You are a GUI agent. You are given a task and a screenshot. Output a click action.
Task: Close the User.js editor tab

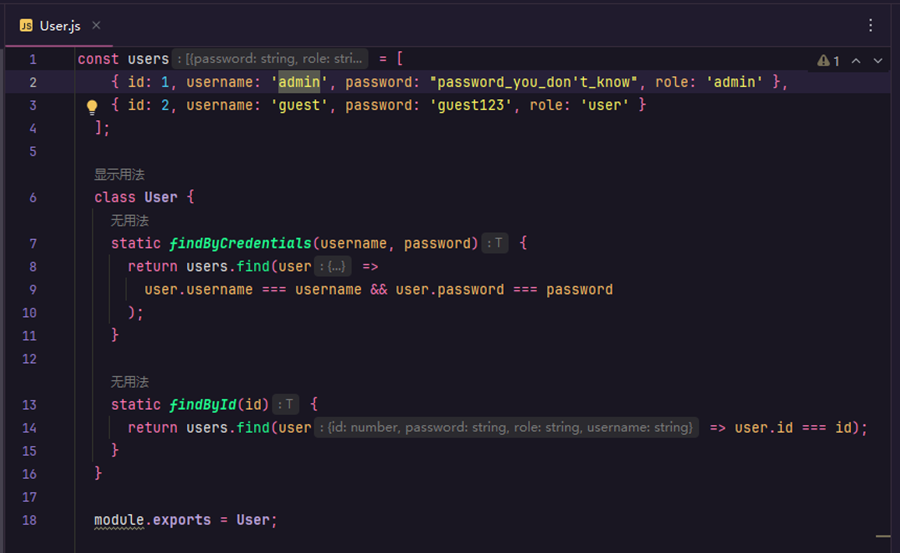pos(96,26)
